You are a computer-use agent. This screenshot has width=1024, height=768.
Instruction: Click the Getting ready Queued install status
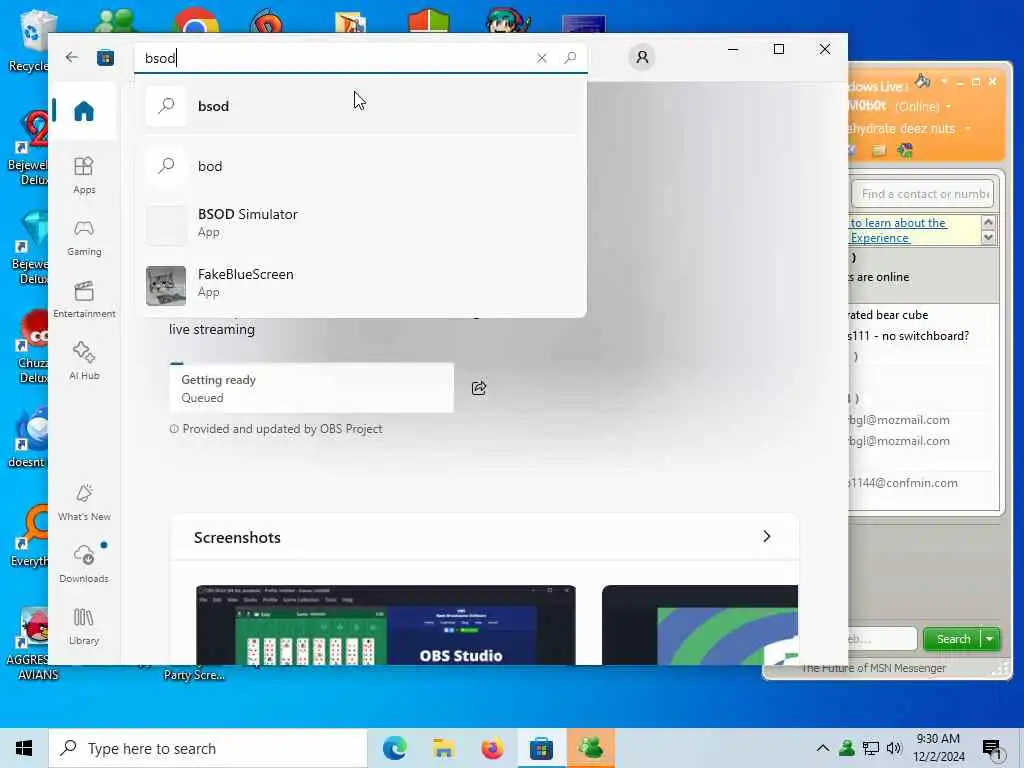pyautogui.click(x=312, y=388)
